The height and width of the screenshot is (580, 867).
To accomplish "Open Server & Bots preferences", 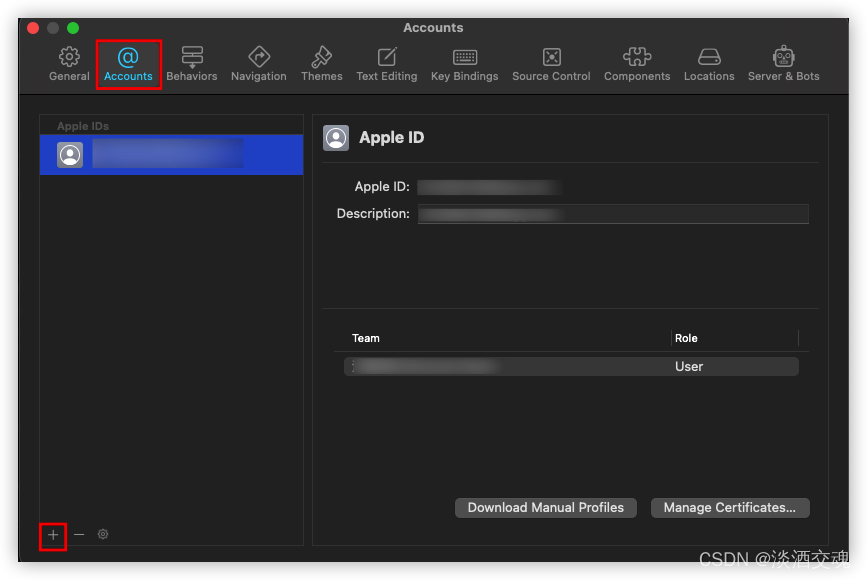I will tap(784, 64).
